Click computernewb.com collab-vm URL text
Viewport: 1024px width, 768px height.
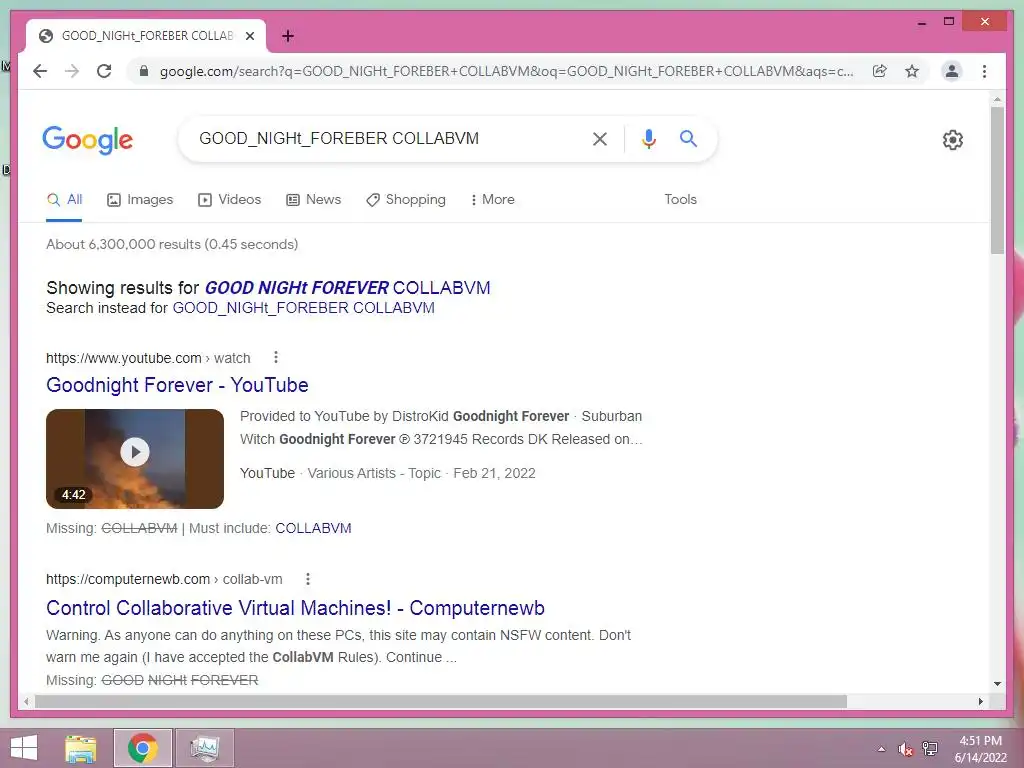coord(164,579)
